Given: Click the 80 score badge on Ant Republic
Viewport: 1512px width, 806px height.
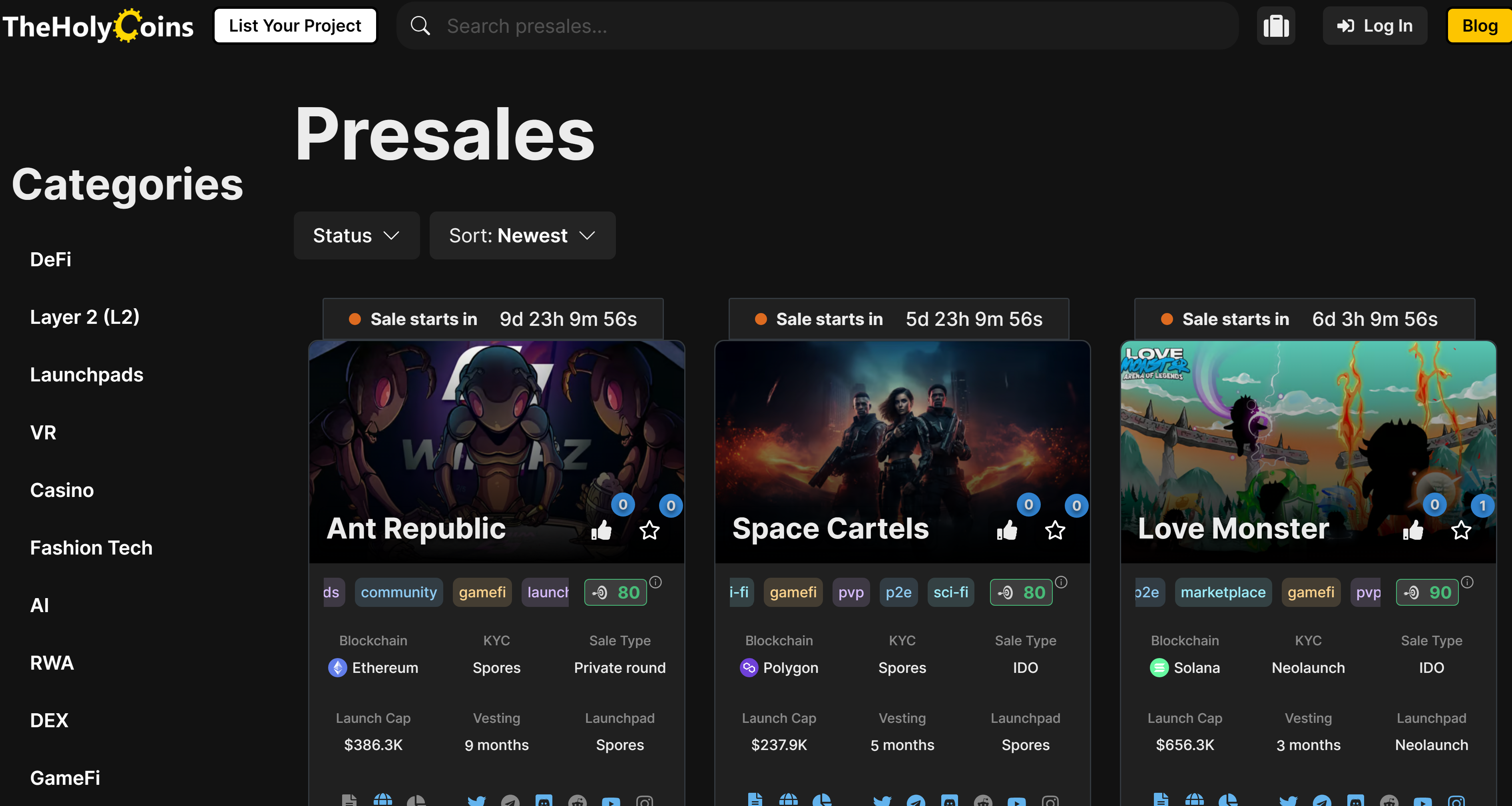Looking at the screenshot, I should click(x=615, y=593).
